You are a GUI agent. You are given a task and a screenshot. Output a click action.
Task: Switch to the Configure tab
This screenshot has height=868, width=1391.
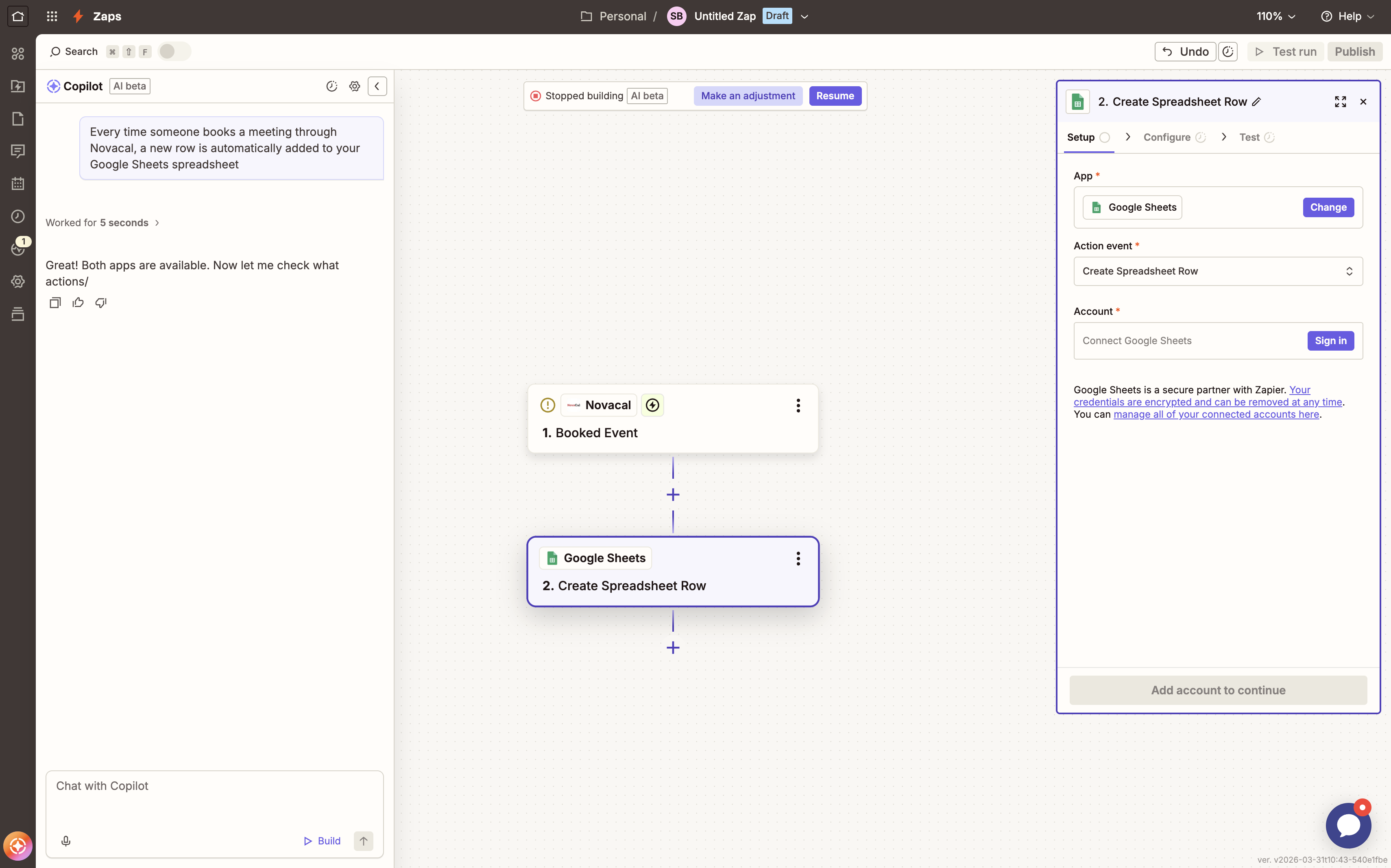pyautogui.click(x=1167, y=137)
